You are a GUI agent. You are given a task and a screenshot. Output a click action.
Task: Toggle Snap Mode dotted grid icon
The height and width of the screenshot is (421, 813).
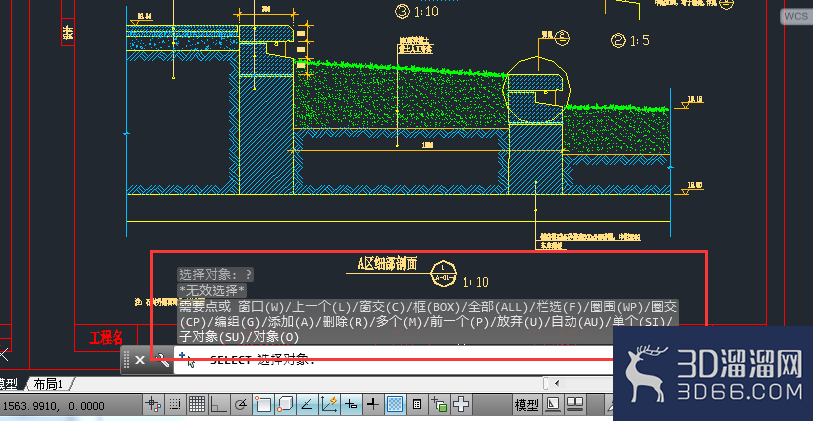[x=175, y=404]
